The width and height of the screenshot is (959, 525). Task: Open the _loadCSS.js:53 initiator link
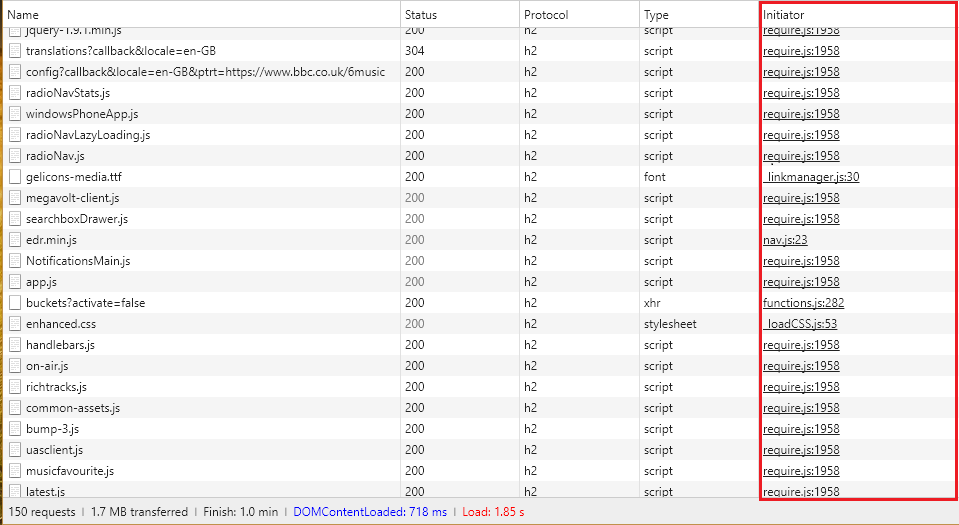[801, 324]
